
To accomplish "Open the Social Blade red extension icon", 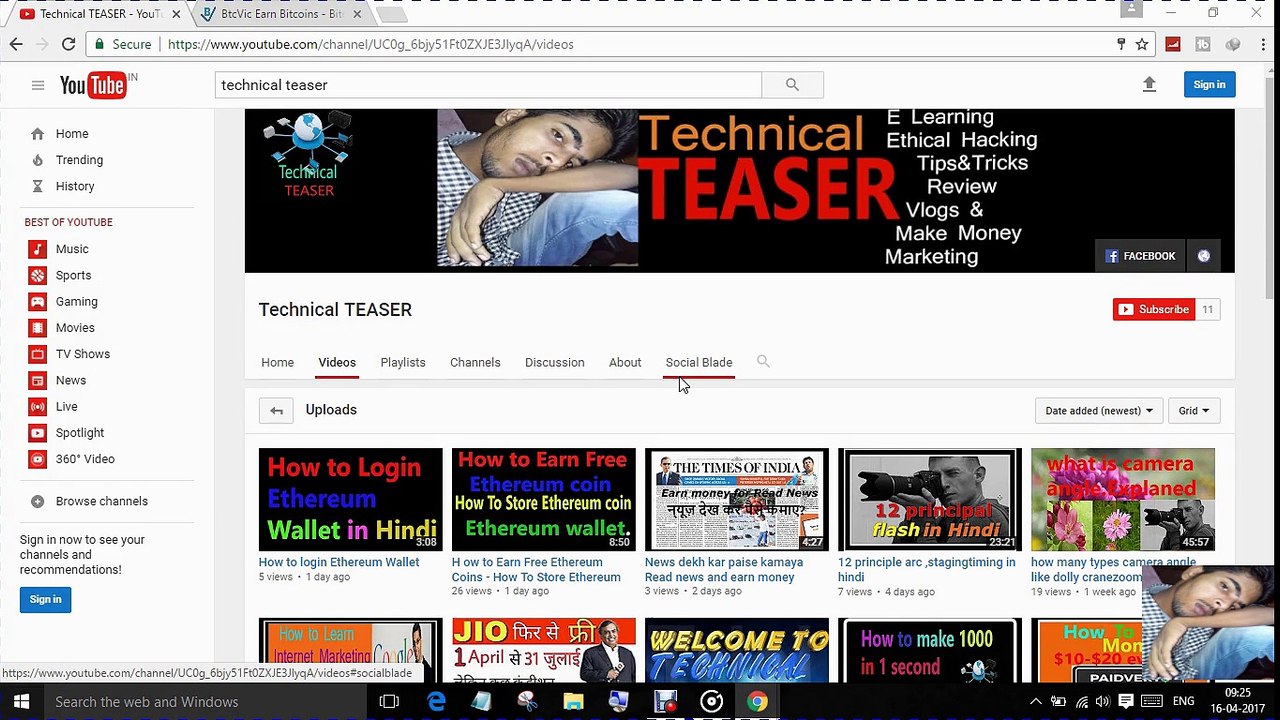I will click(x=1173, y=44).
